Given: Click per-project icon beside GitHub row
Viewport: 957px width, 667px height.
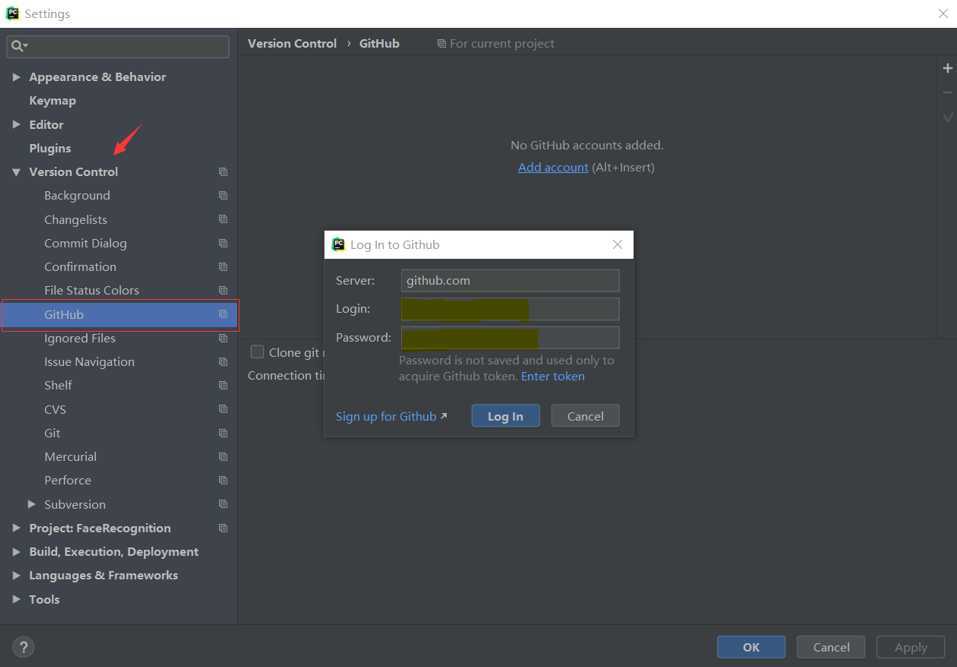Looking at the screenshot, I should pyautogui.click(x=223, y=314).
